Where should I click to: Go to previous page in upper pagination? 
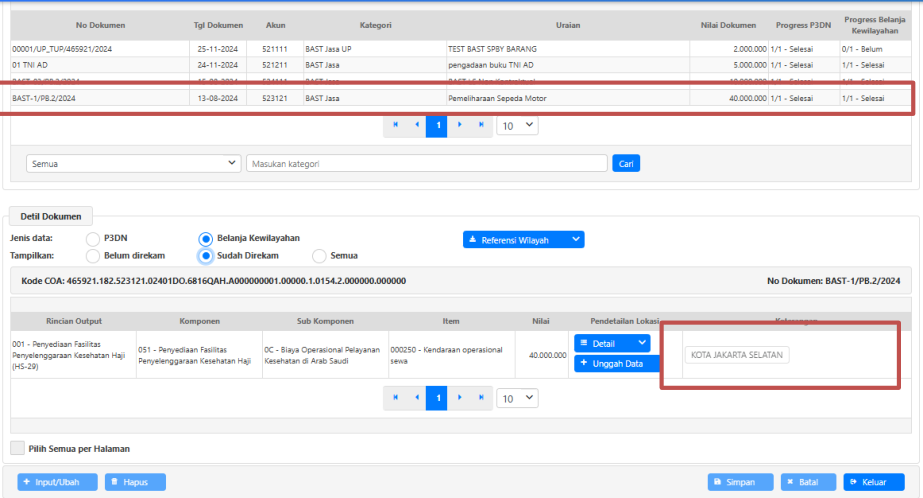tap(416, 125)
